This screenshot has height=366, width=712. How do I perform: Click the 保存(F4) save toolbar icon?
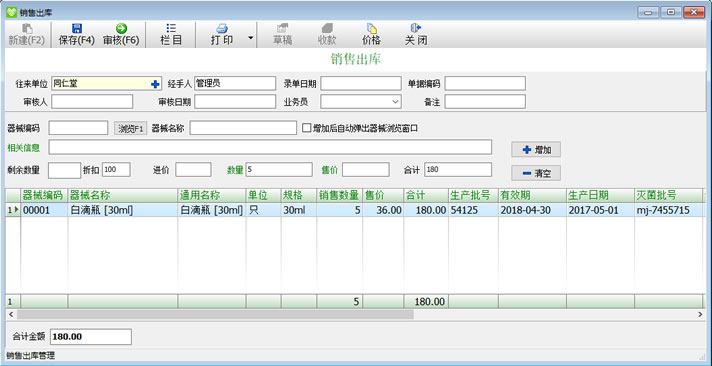pyautogui.click(x=77, y=28)
